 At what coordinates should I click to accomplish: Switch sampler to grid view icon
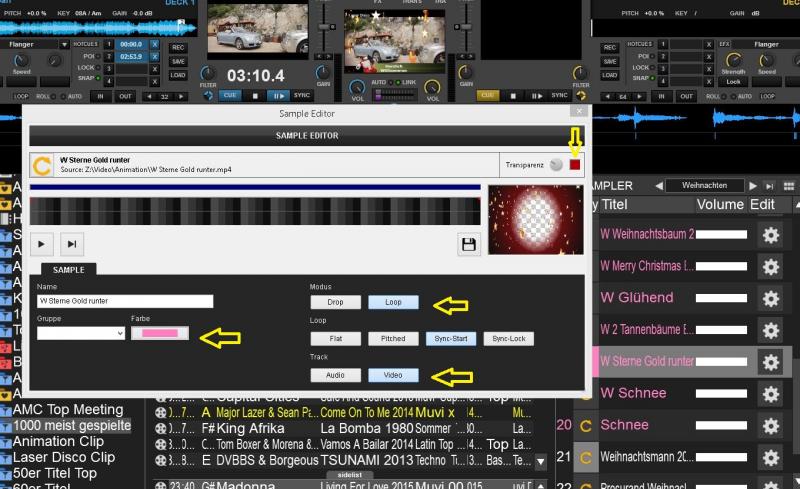[788, 186]
